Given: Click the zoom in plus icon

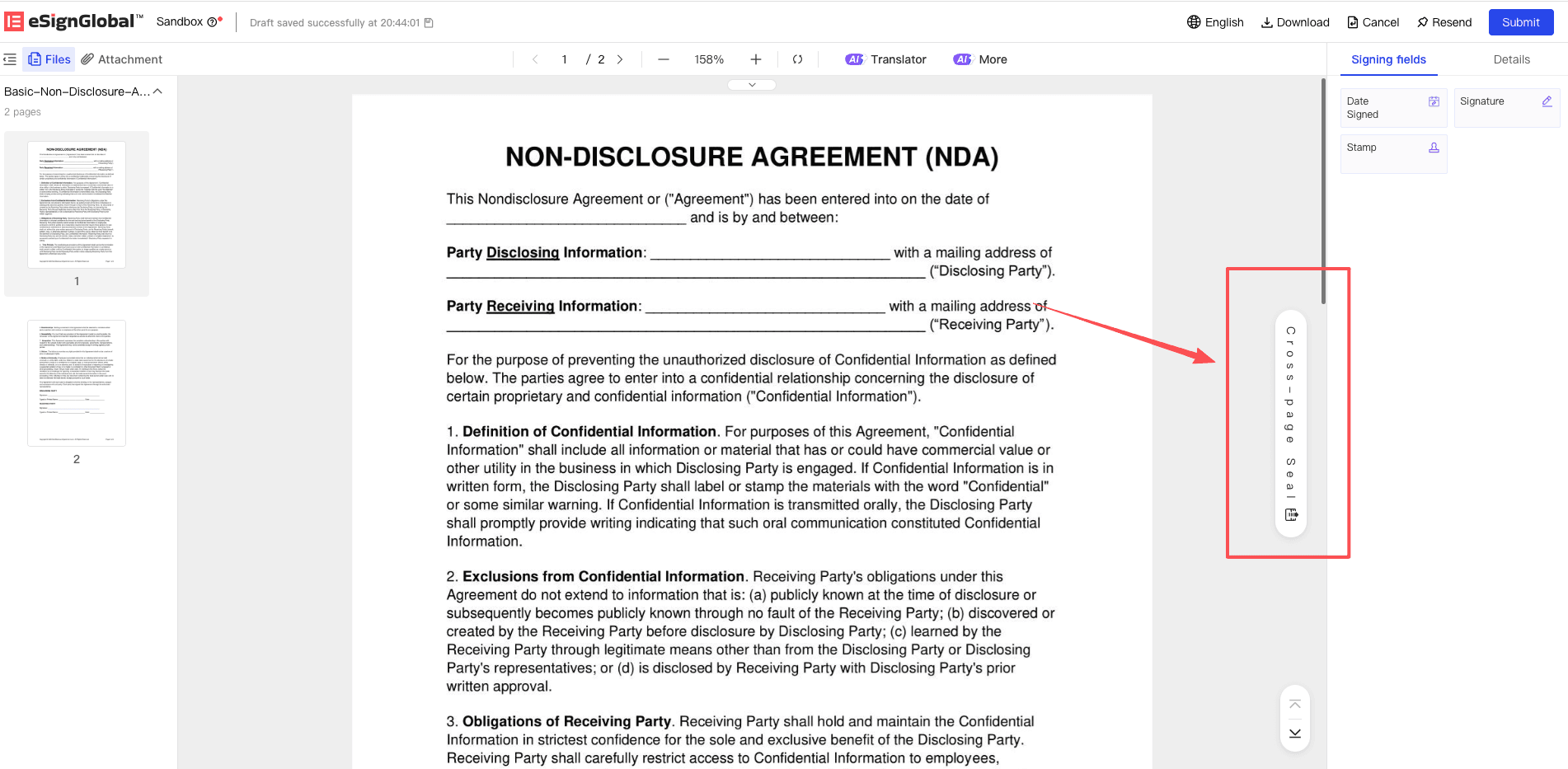Looking at the screenshot, I should (755, 59).
